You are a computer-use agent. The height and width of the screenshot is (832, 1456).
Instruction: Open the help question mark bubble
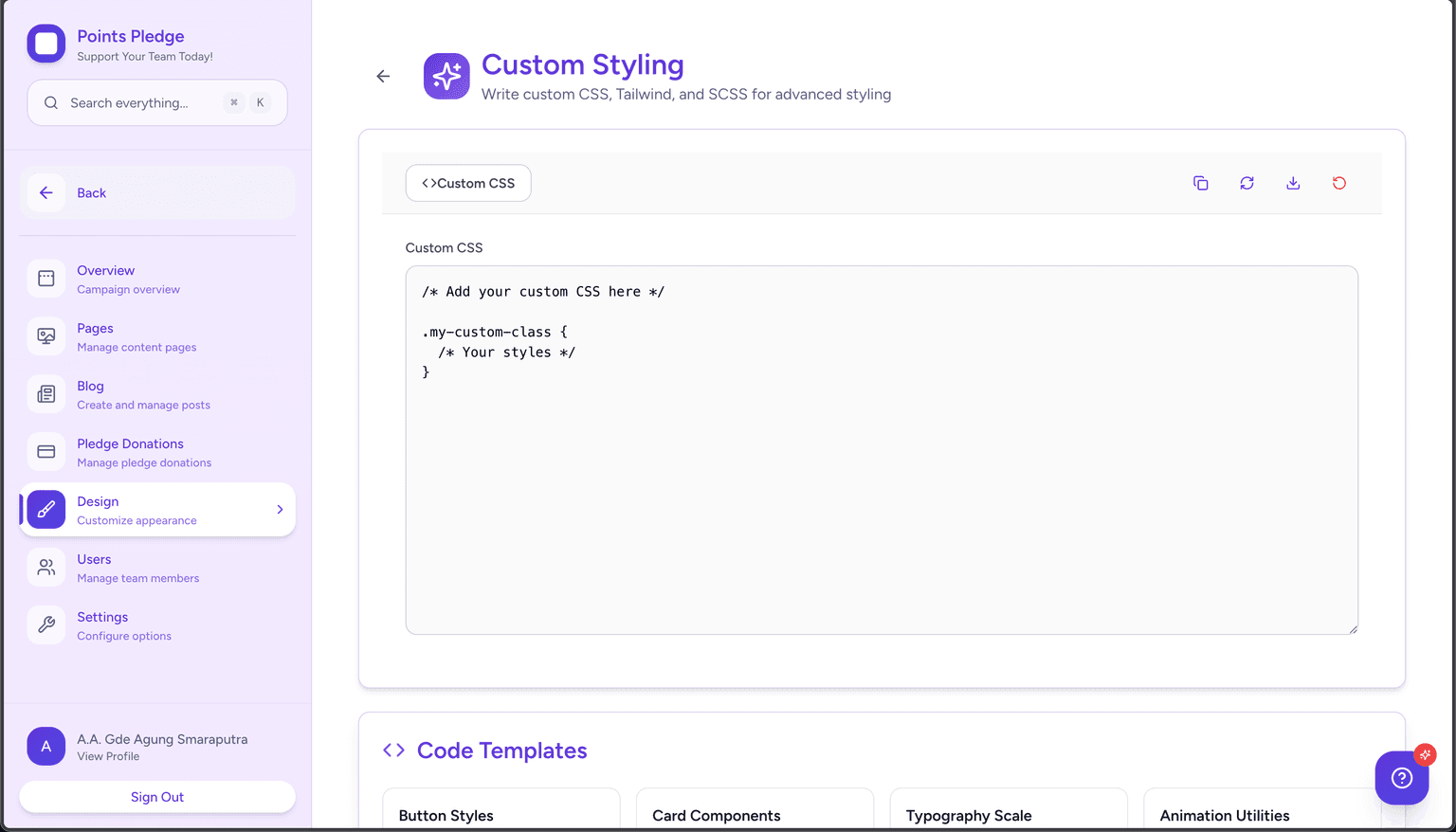[x=1401, y=778]
